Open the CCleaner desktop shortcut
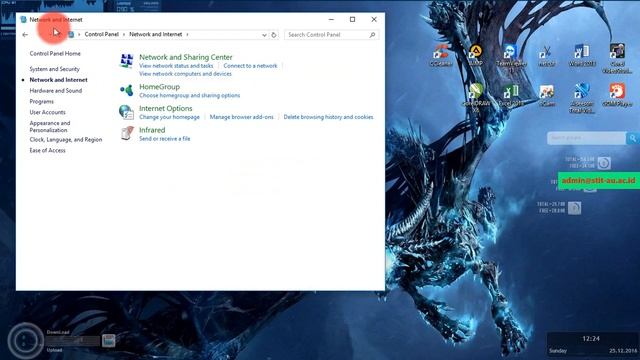The width and height of the screenshot is (640, 360). pos(441,56)
